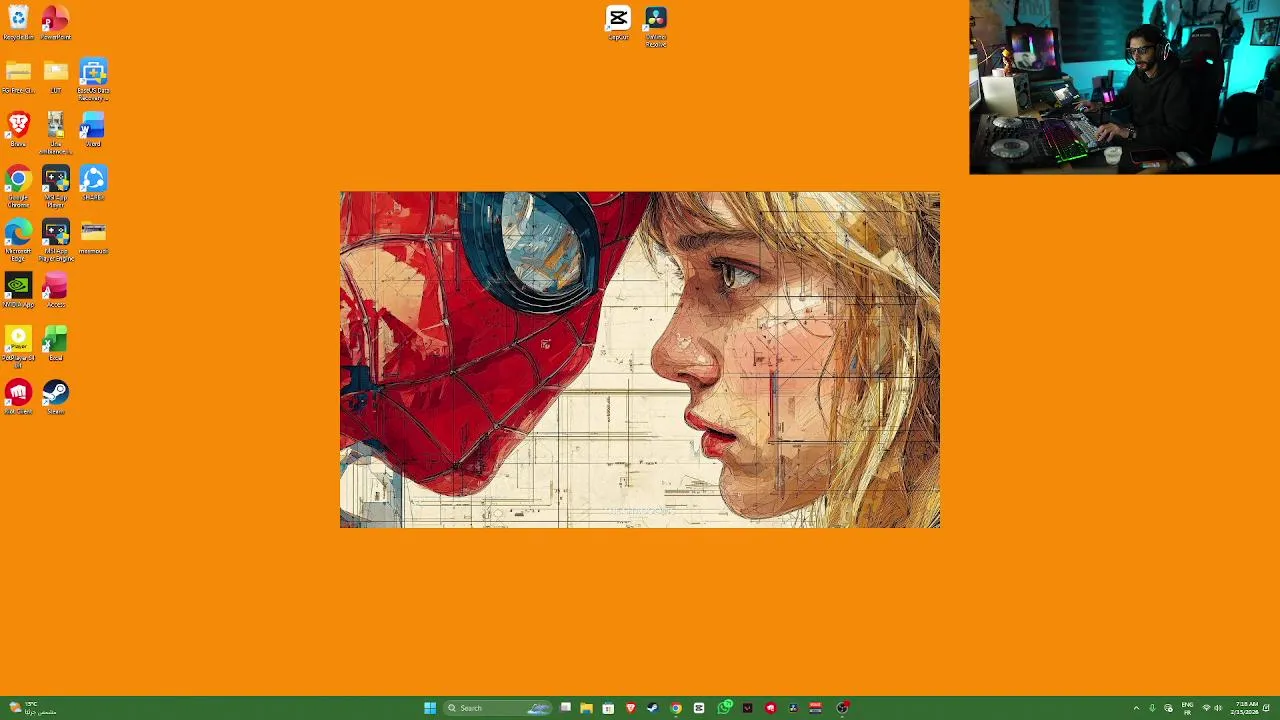This screenshot has height=720, width=1280.
Task: Switch to Chrome in the taskbar
Action: pos(676,708)
